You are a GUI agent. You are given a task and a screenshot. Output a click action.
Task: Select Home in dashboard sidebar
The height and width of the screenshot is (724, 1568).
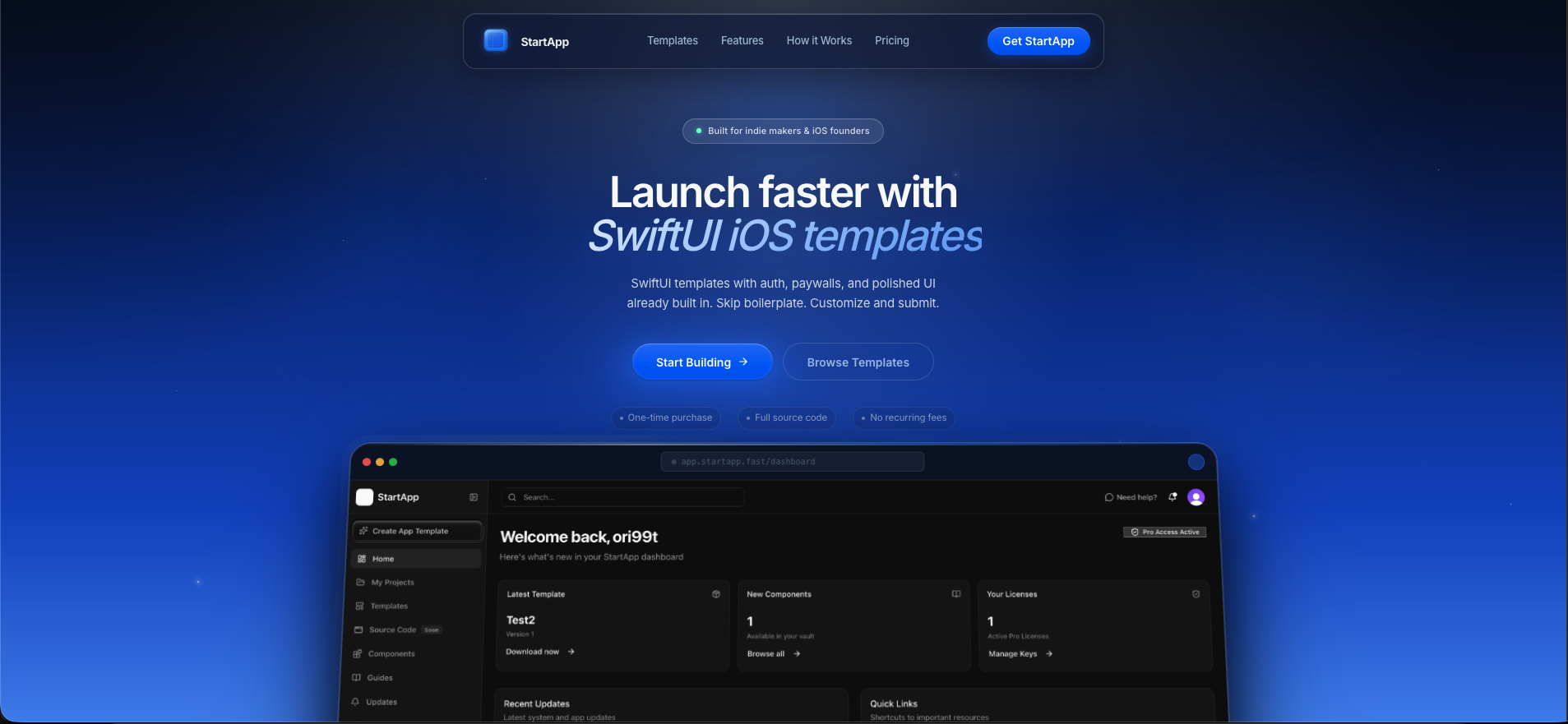pos(416,559)
